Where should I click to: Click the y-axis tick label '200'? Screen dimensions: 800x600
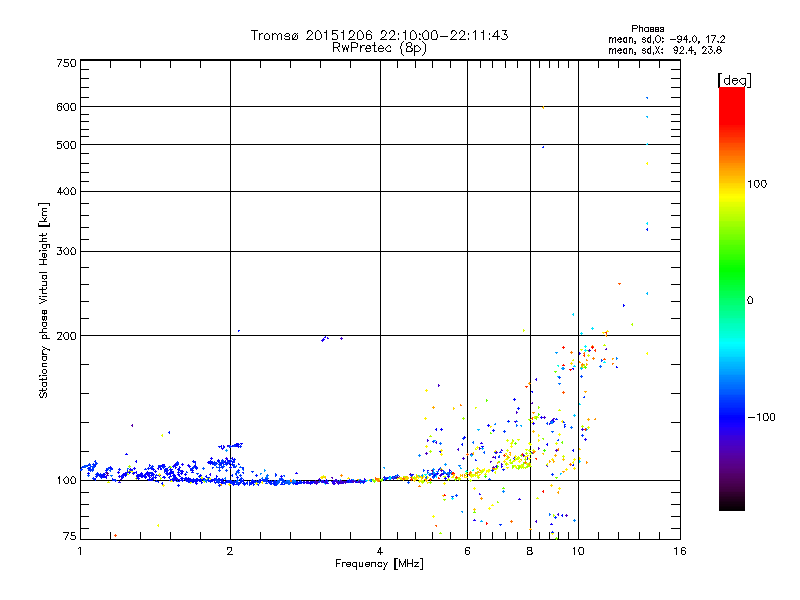[66, 336]
